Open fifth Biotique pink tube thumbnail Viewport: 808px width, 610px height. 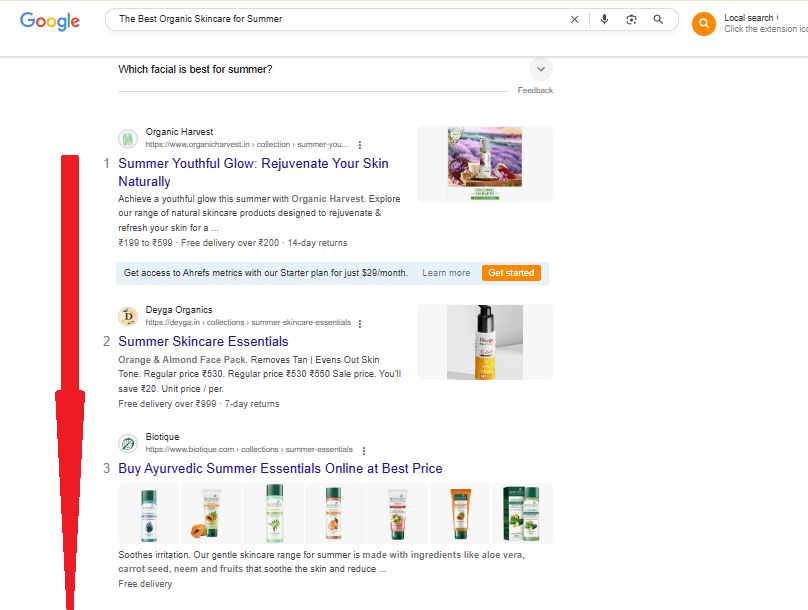pos(398,514)
